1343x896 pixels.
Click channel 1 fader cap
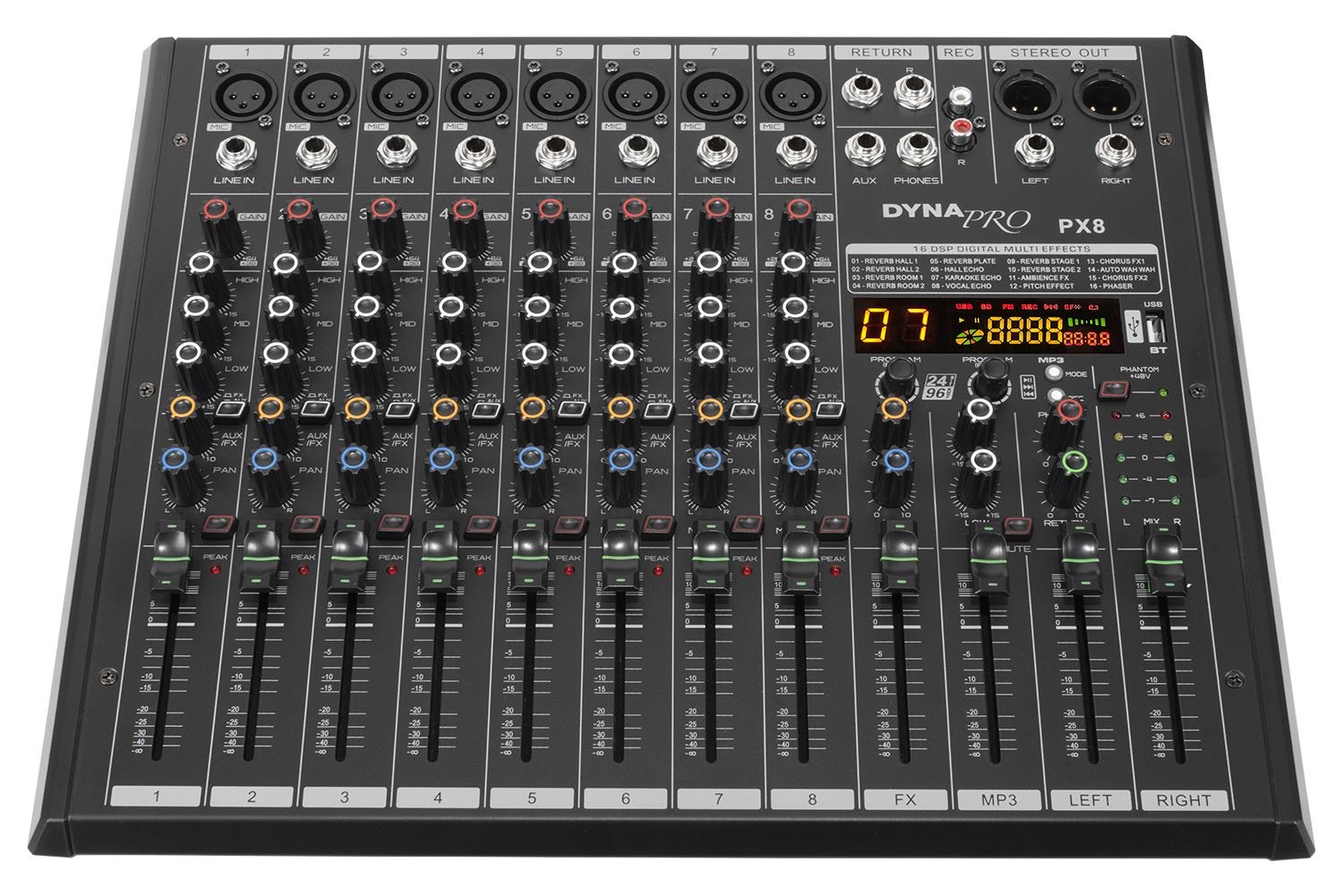point(172,557)
